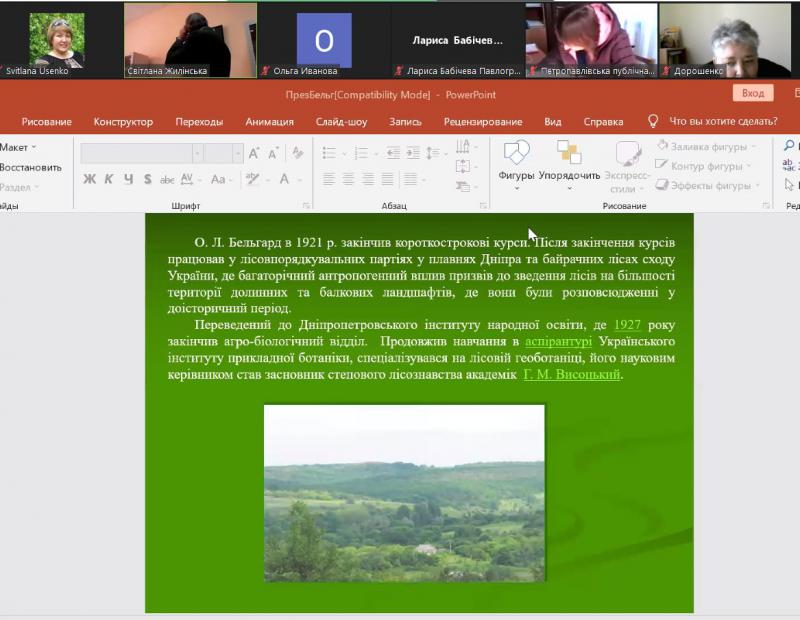Select the landscape photo on the slide
Screen dimensions: 800x620
404,493
